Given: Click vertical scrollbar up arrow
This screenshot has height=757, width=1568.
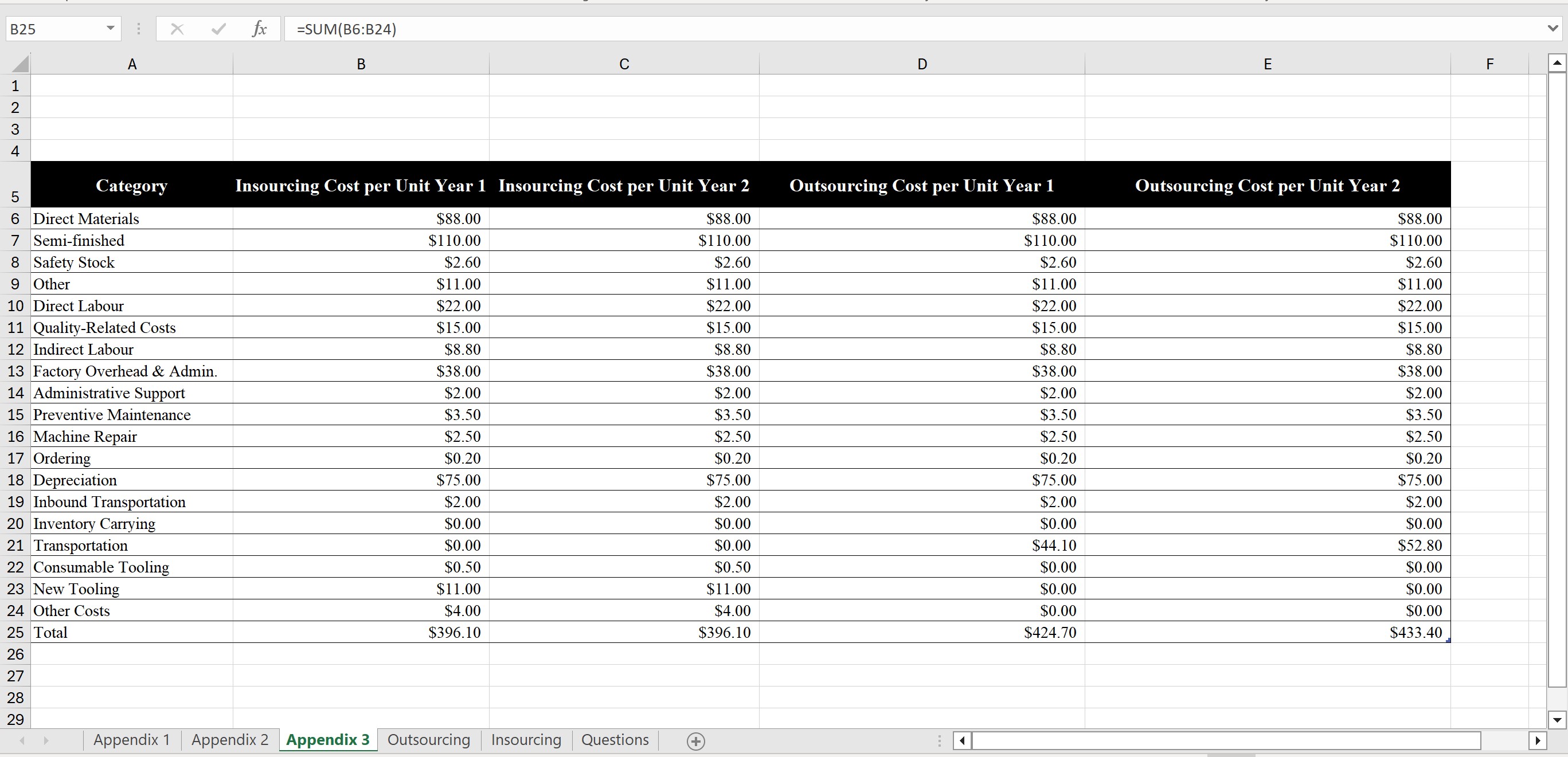Looking at the screenshot, I should point(1557,63).
